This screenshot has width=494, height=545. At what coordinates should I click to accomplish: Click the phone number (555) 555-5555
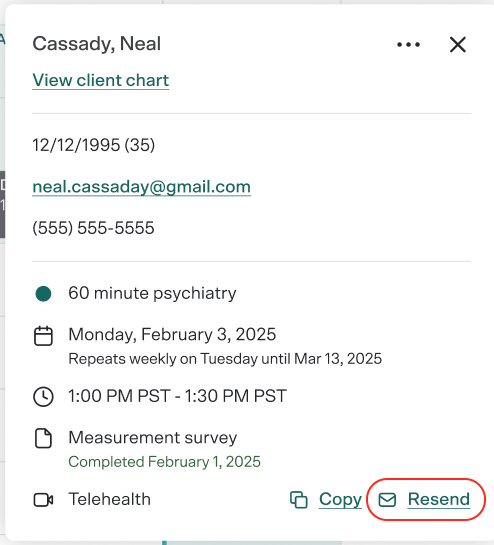(x=93, y=228)
